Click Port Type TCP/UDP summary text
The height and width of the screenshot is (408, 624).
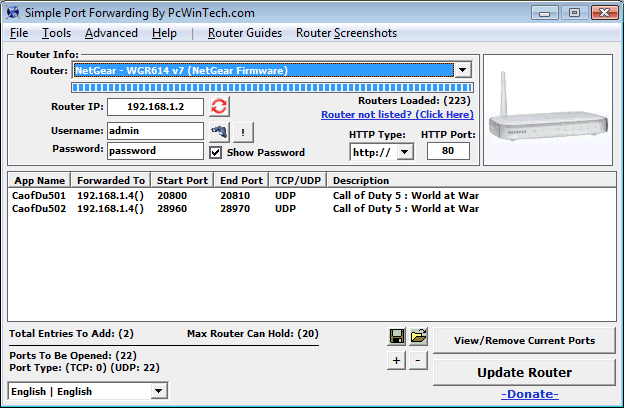click(84, 367)
